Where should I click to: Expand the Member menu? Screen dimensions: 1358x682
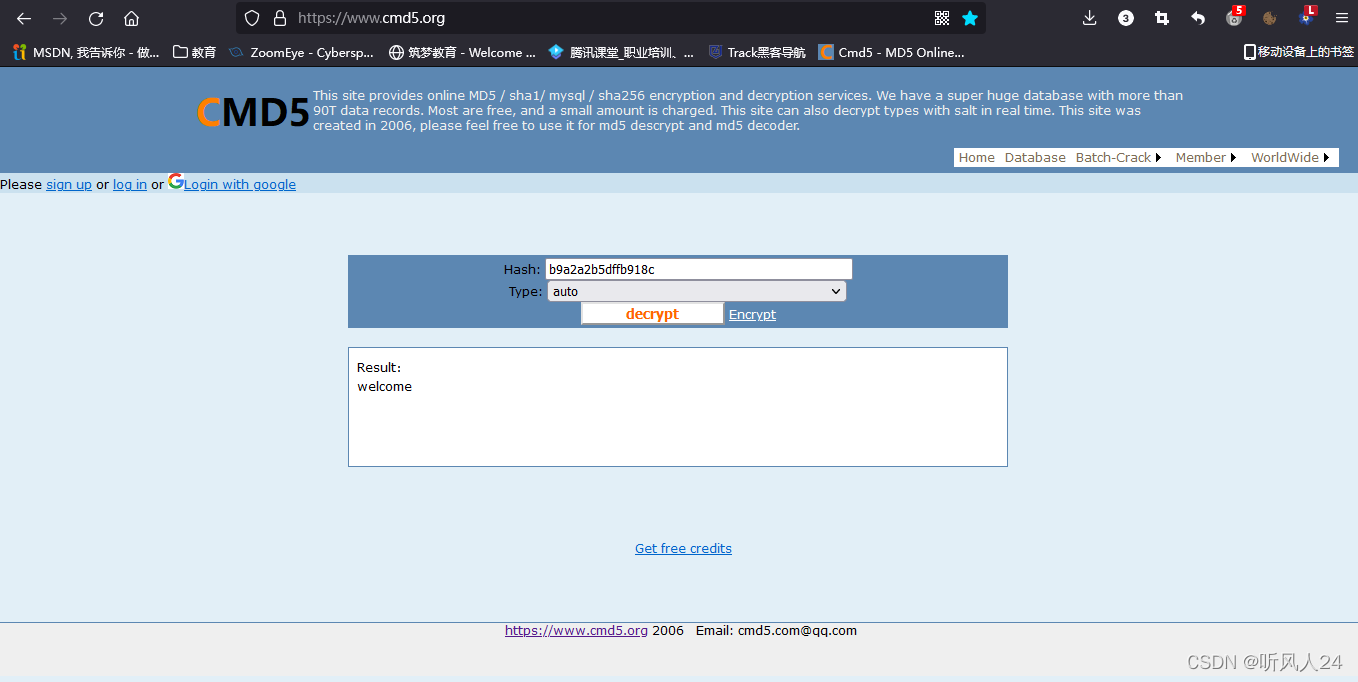coord(1206,158)
